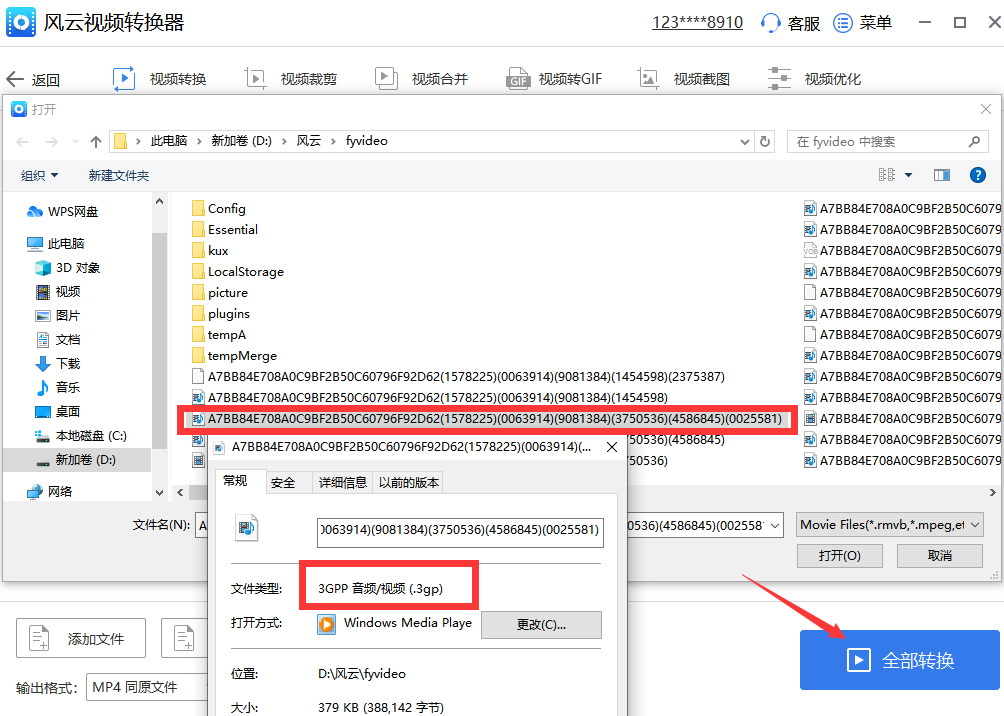Viewport: 1004px width, 716px height.
Task: Go back with the 返回 arrow
Action: tap(33, 79)
